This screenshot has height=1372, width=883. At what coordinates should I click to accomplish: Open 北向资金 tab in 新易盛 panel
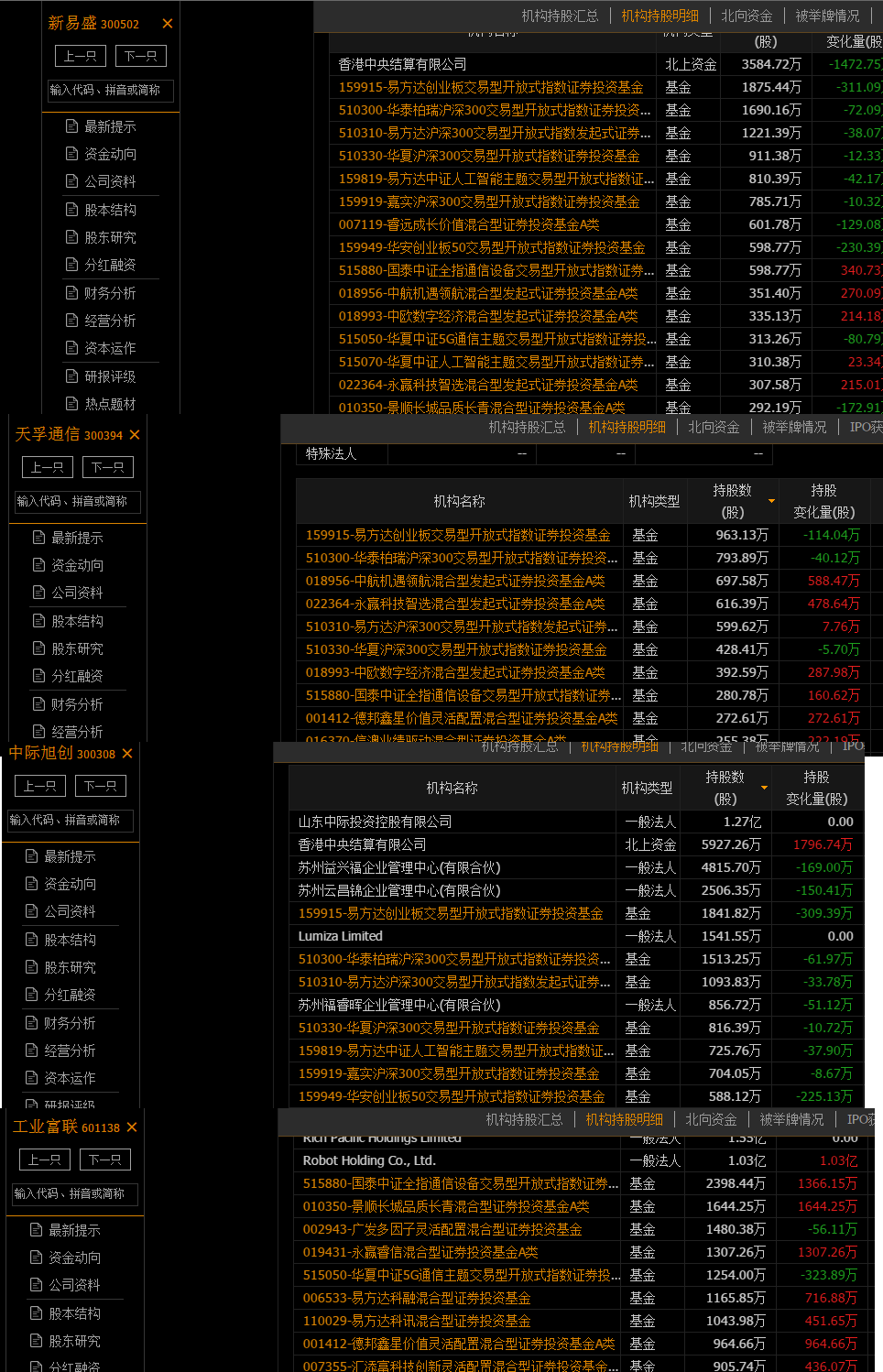747,16
